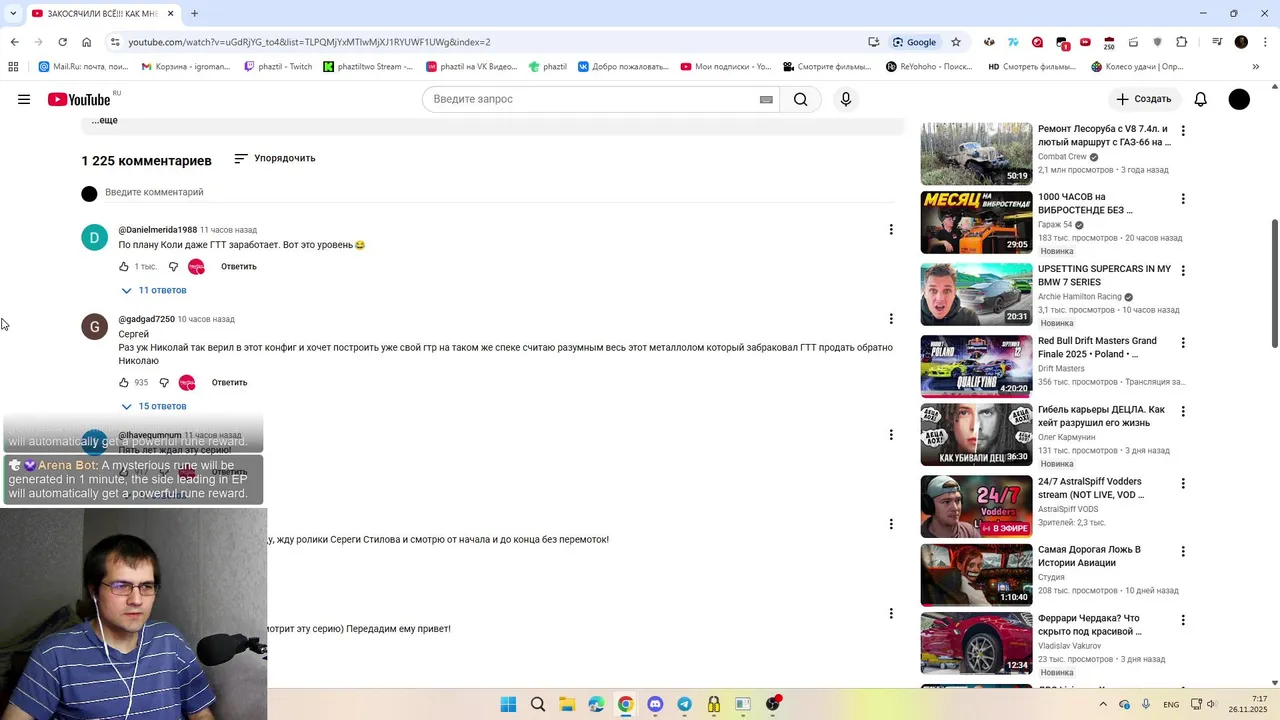
Task: Open Chrome three-dot menu
Action: (1265, 42)
